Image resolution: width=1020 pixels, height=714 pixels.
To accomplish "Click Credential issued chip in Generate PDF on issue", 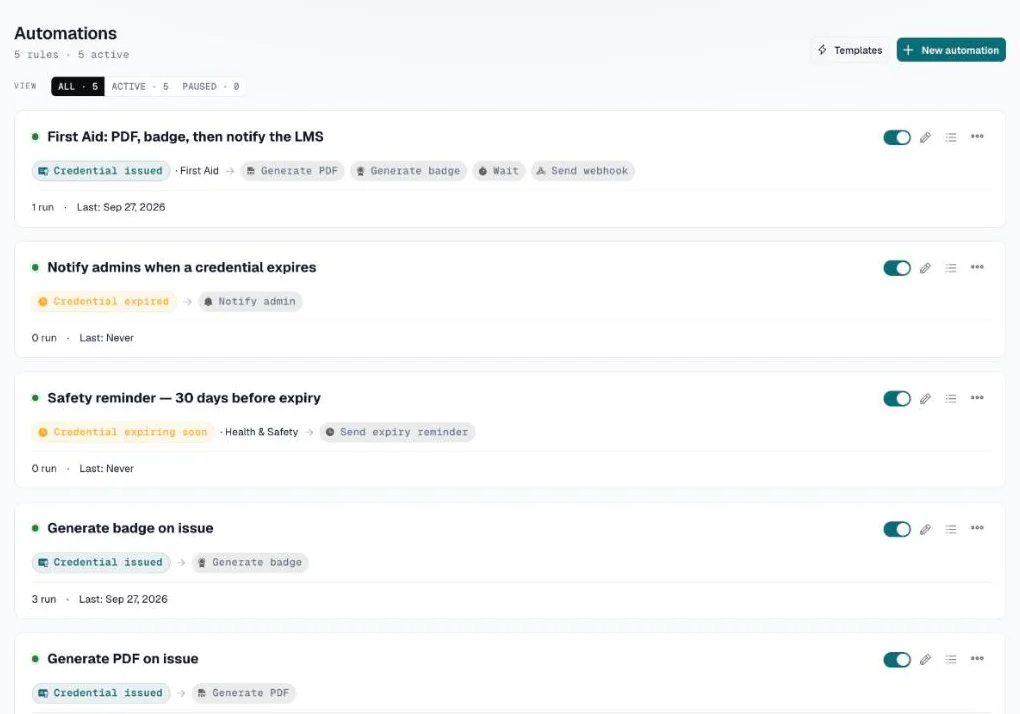I will [101, 693].
